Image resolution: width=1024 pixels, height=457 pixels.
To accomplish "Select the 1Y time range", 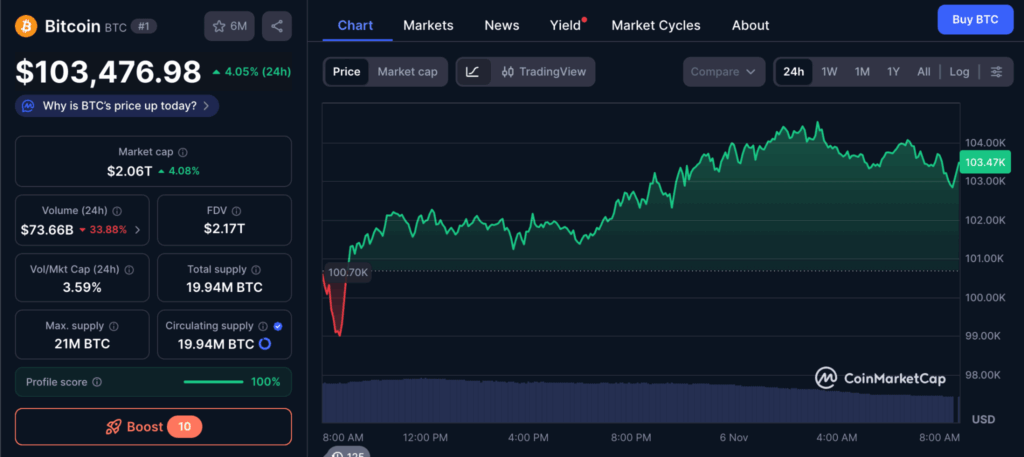I will [893, 71].
